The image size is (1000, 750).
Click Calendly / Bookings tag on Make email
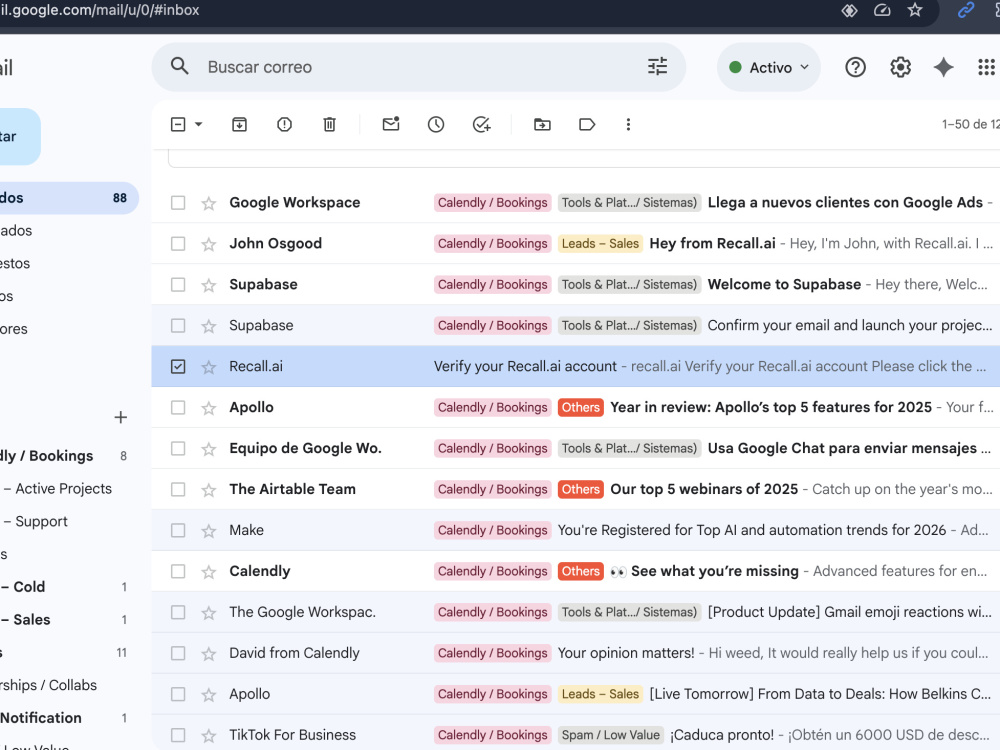[492, 531]
